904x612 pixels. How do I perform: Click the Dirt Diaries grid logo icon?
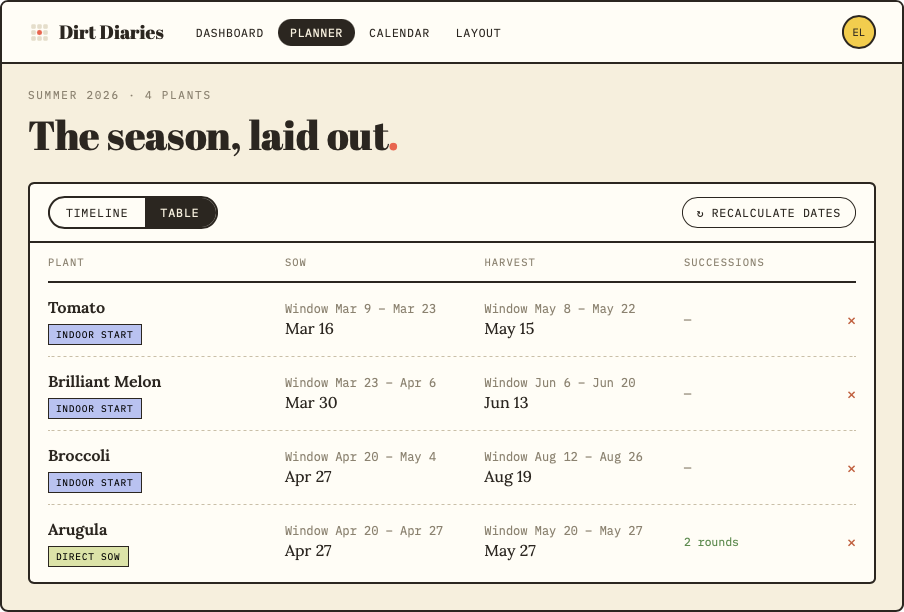(x=39, y=32)
